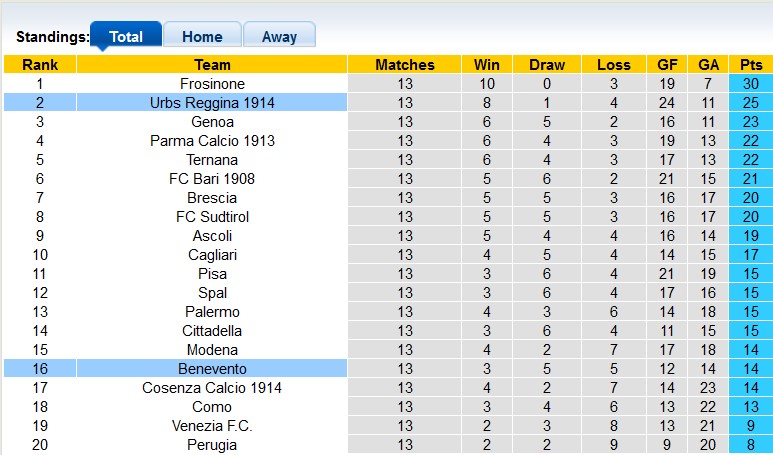The width and height of the screenshot is (773, 455).
Task: Click the Matches column header
Action: tap(405, 65)
